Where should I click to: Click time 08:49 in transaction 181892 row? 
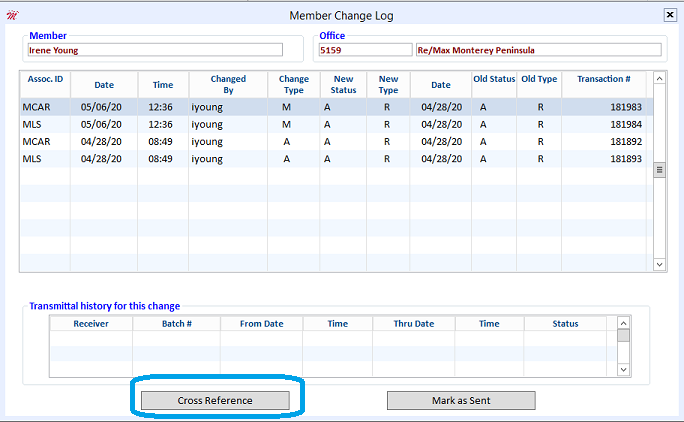click(x=161, y=141)
